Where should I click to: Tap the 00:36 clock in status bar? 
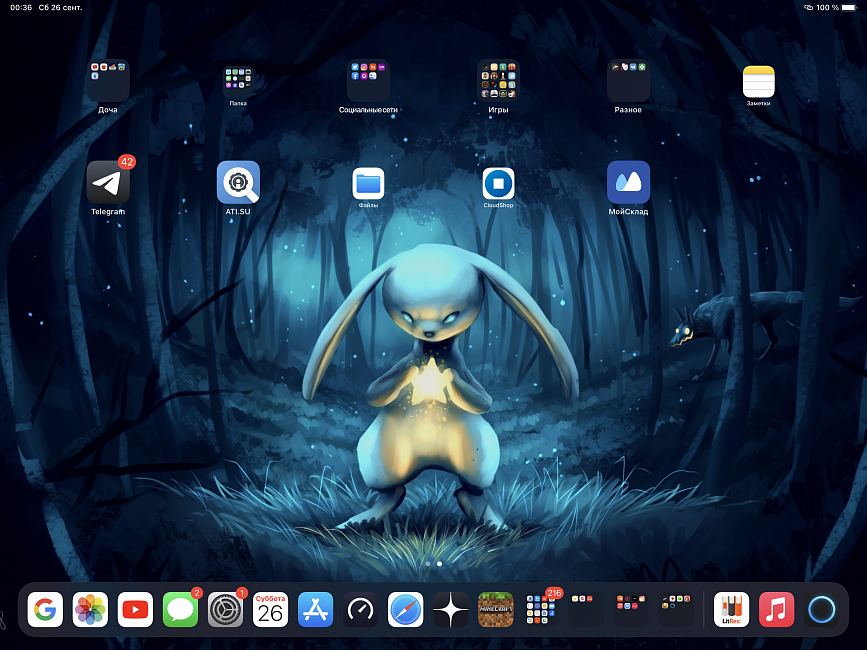21,8
